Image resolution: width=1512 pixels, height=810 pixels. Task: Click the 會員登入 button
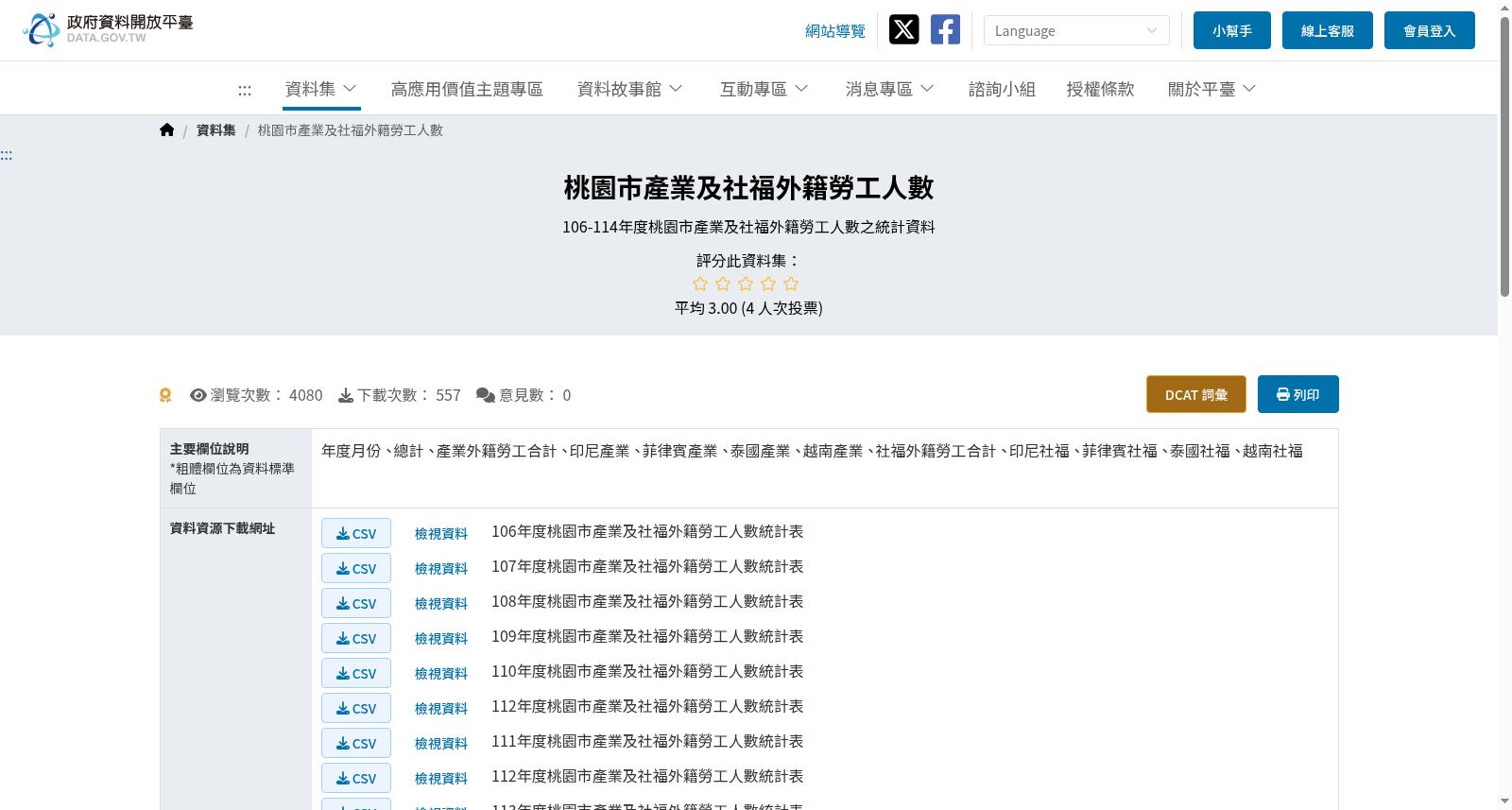pos(1430,30)
